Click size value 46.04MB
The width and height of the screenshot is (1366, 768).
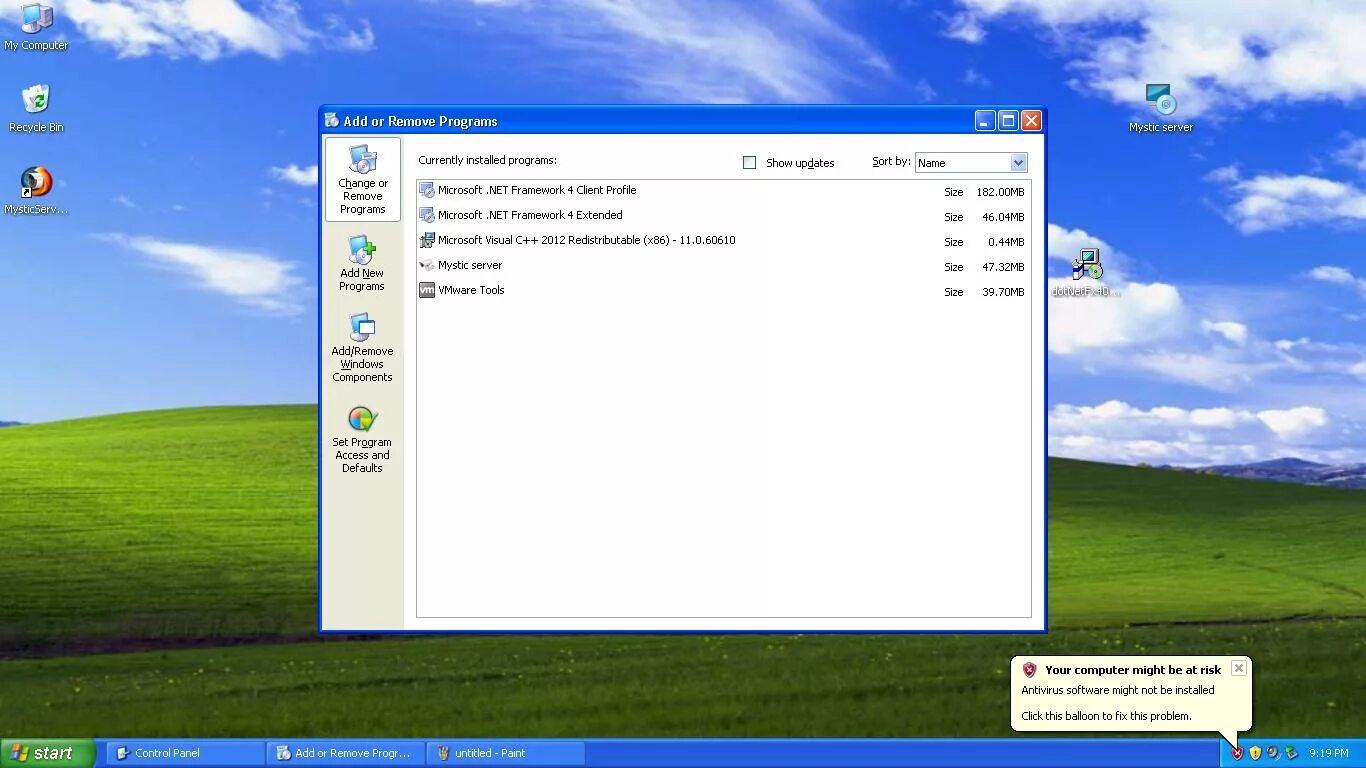pyautogui.click(x=1003, y=217)
